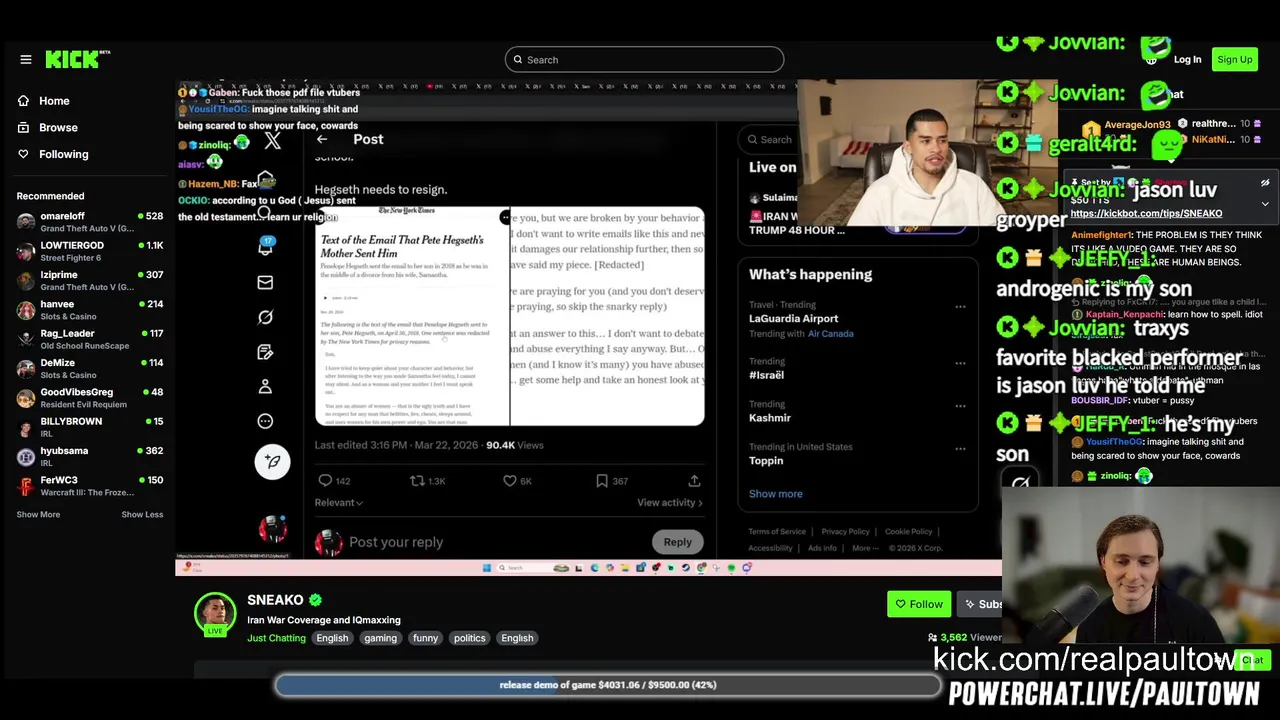The width and height of the screenshot is (1280, 720).
Task: Click the Kick search field
Action: [x=644, y=60]
